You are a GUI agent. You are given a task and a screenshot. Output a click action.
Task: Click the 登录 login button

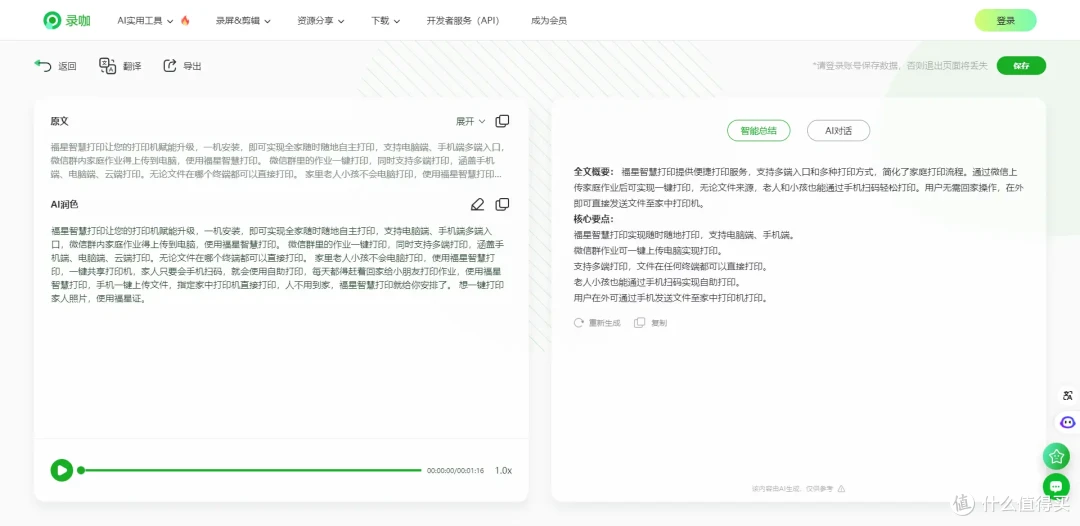pyautogui.click(x=1006, y=21)
